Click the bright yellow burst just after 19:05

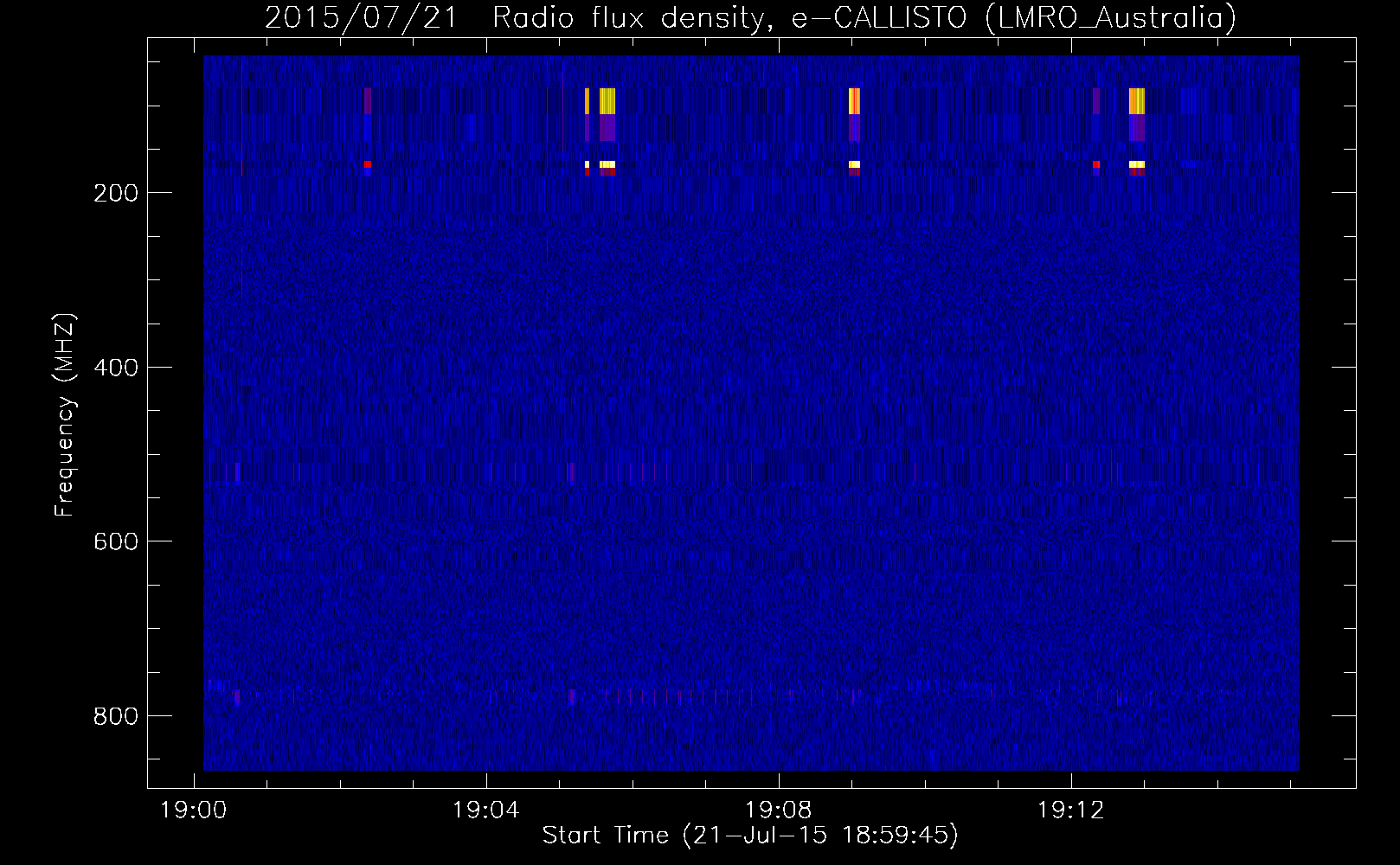tap(607, 101)
